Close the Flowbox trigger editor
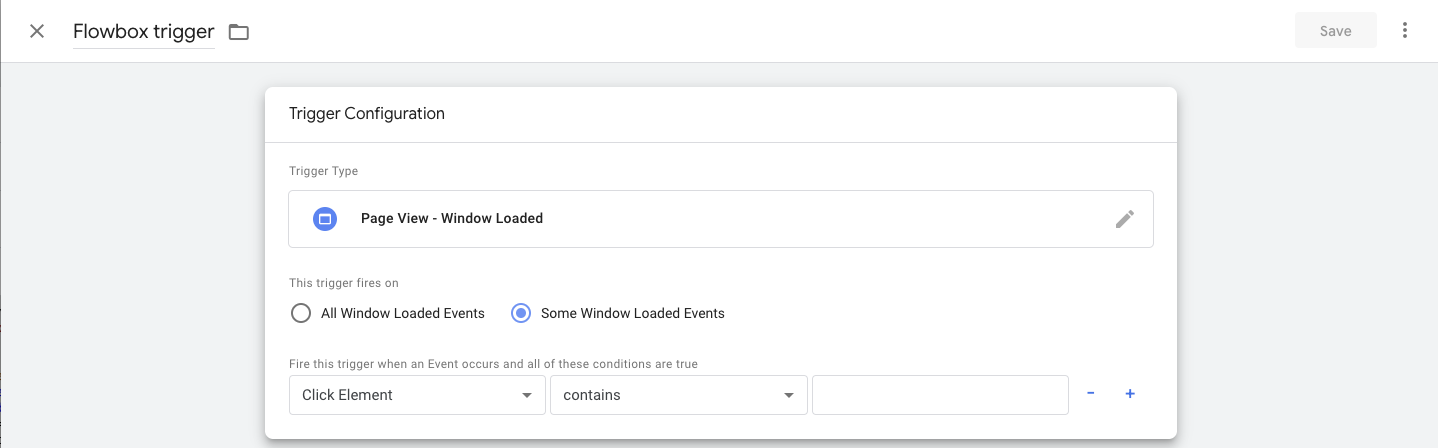 tap(37, 31)
